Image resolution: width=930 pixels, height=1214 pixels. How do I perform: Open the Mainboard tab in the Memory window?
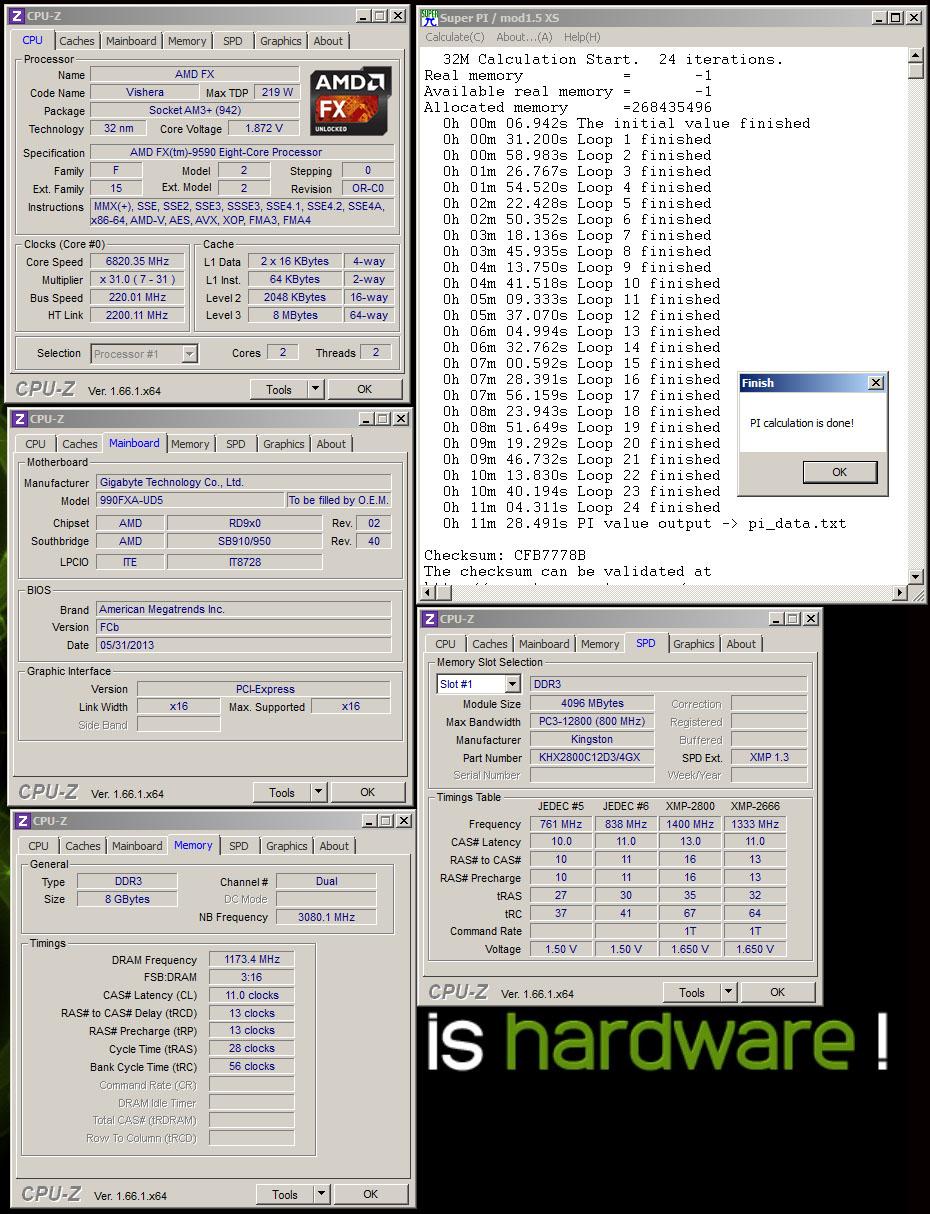click(x=137, y=846)
